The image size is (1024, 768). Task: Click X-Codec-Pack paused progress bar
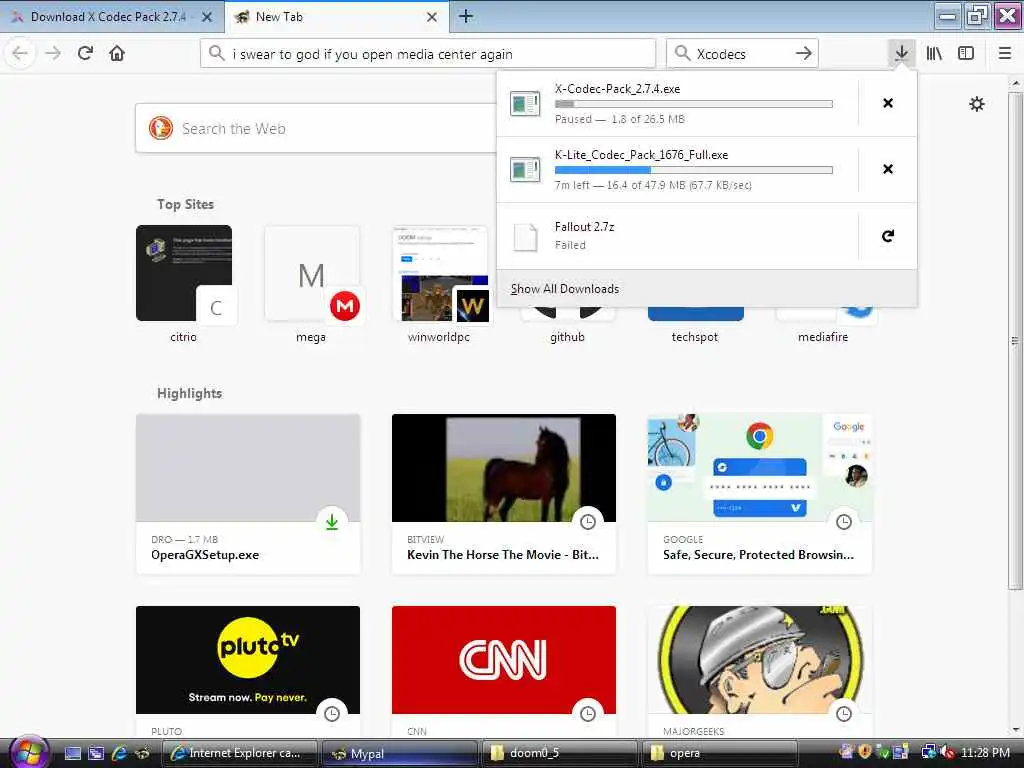pos(694,104)
